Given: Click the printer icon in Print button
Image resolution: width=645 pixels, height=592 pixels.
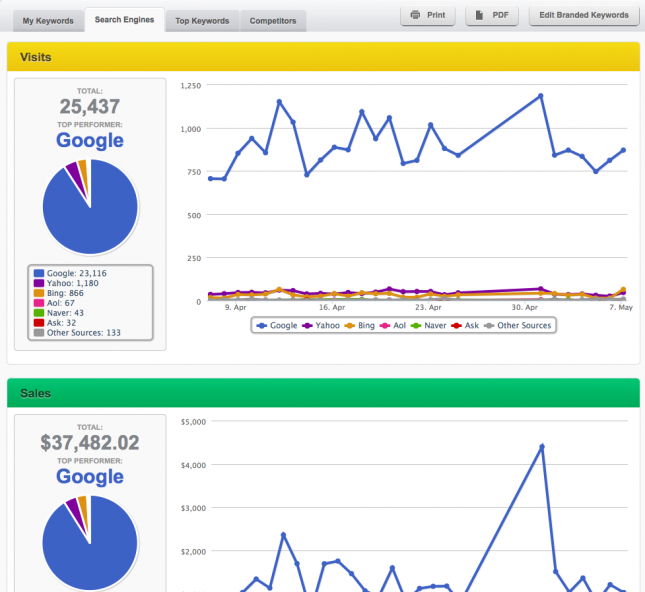Looking at the screenshot, I should coord(415,15).
